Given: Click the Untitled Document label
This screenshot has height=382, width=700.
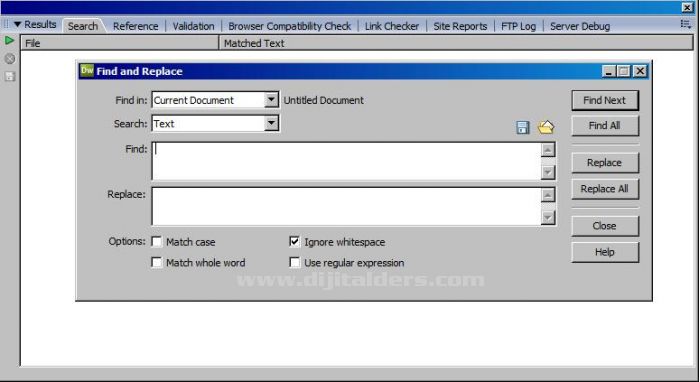Looking at the screenshot, I should (324, 100).
